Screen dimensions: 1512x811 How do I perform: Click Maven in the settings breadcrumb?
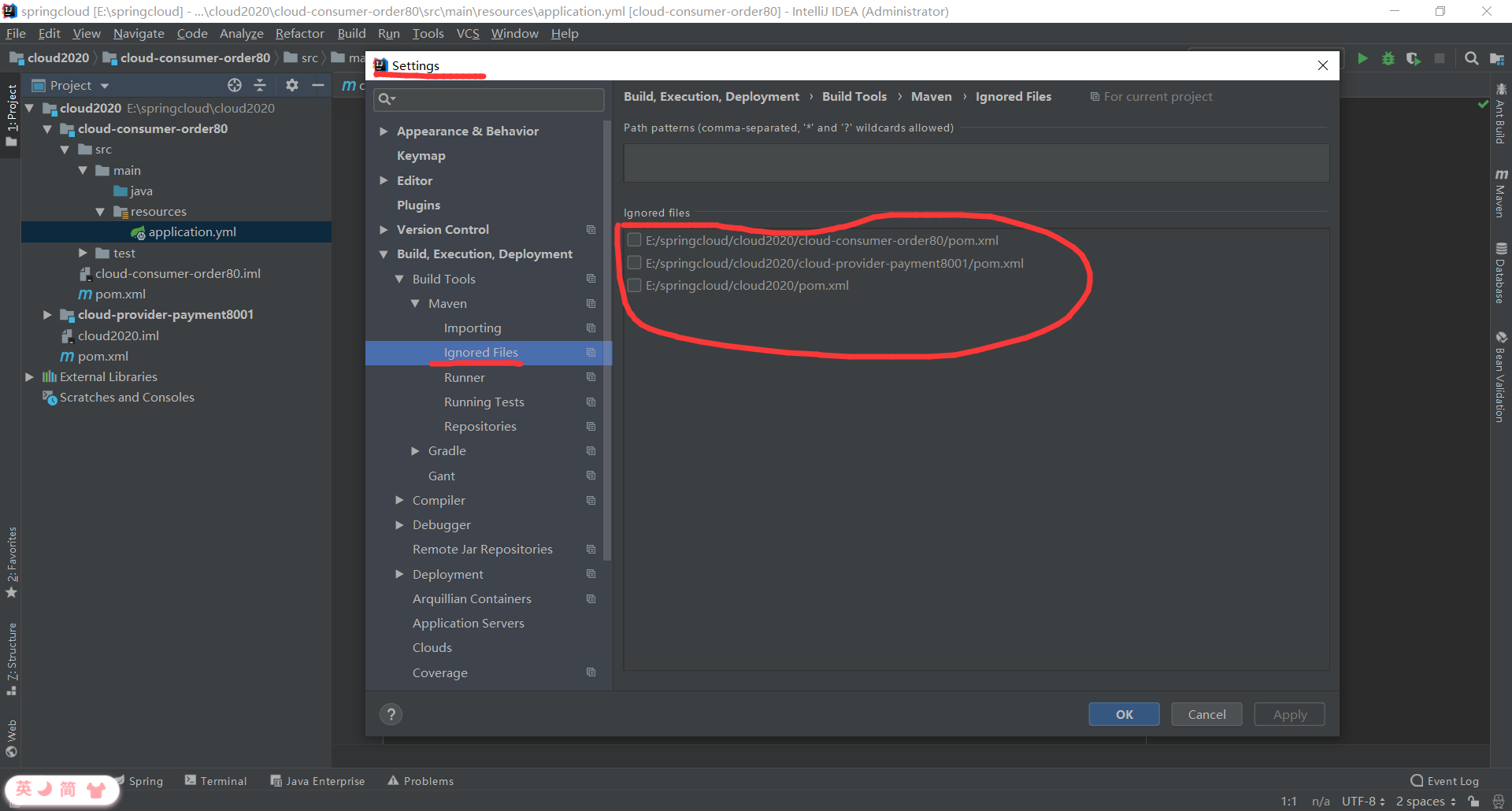(932, 97)
